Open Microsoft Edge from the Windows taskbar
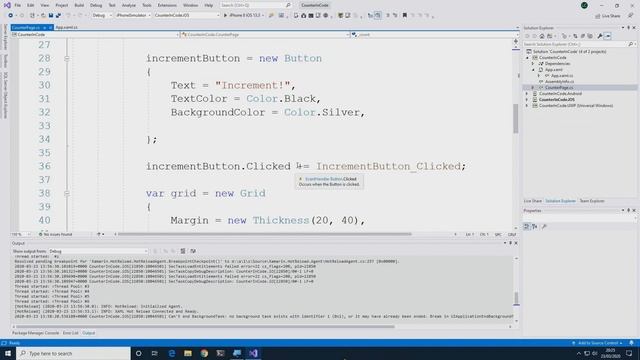Viewport: 640px width, 360px height. tap(171, 353)
